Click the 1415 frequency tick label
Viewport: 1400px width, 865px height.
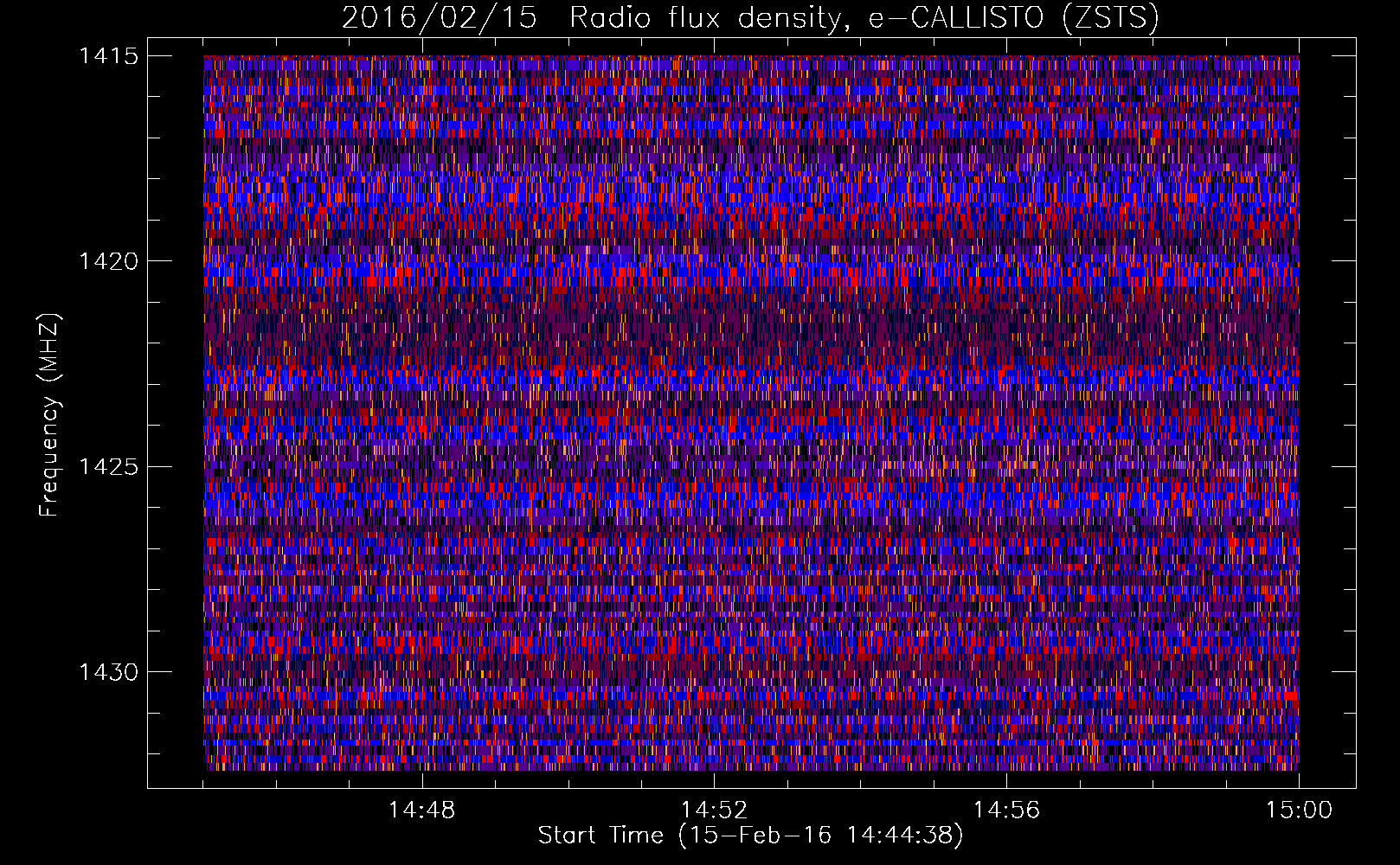108,56
